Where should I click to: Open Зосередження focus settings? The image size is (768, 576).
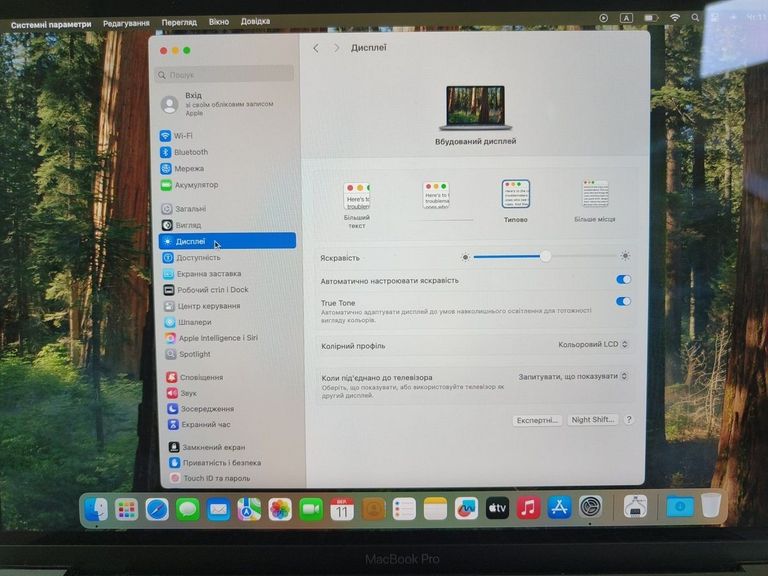pos(200,408)
